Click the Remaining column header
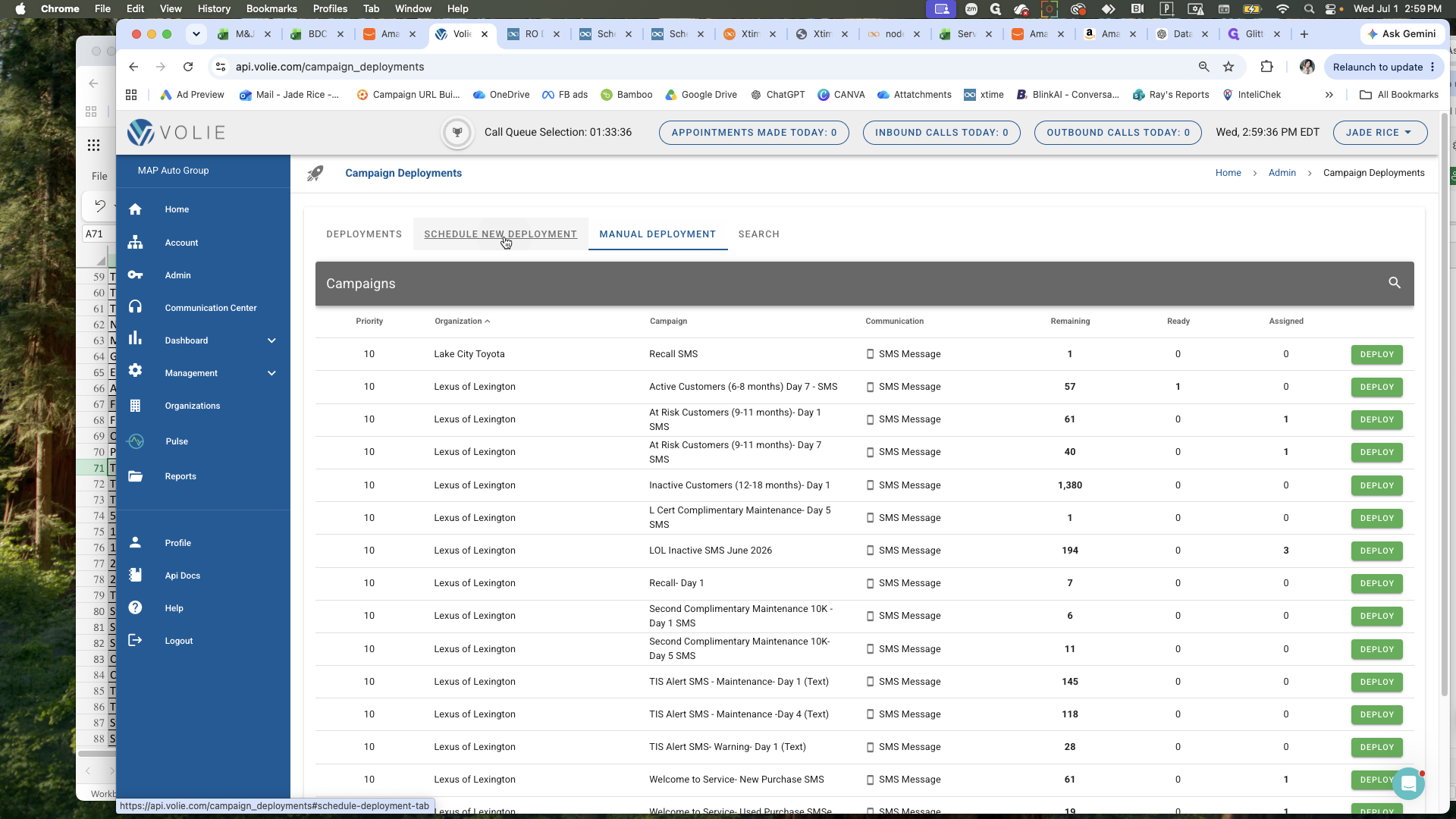Screen dimensions: 1456x819 click(1070, 322)
